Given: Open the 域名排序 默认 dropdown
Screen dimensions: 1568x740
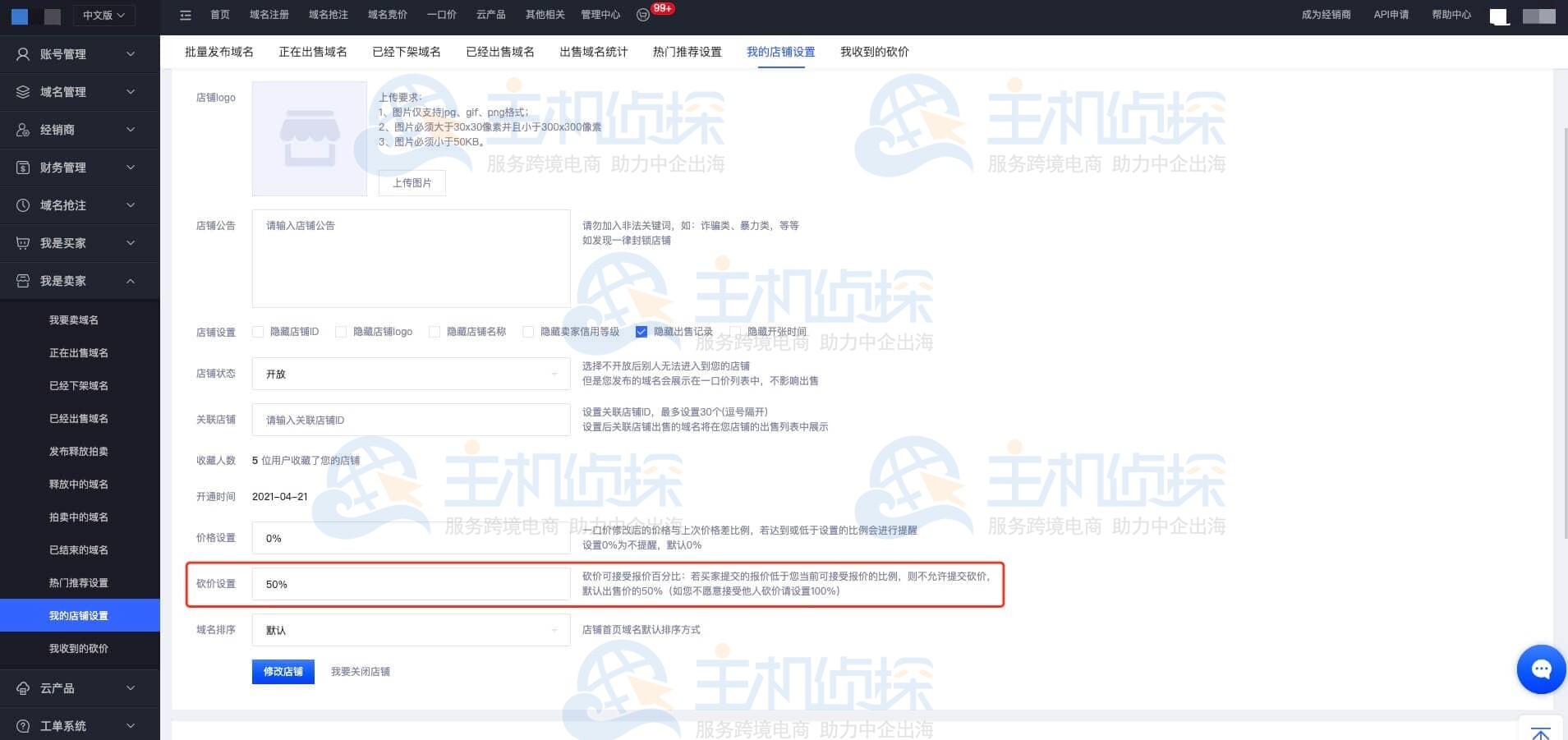Looking at the screenshot, I should point(410,630).
